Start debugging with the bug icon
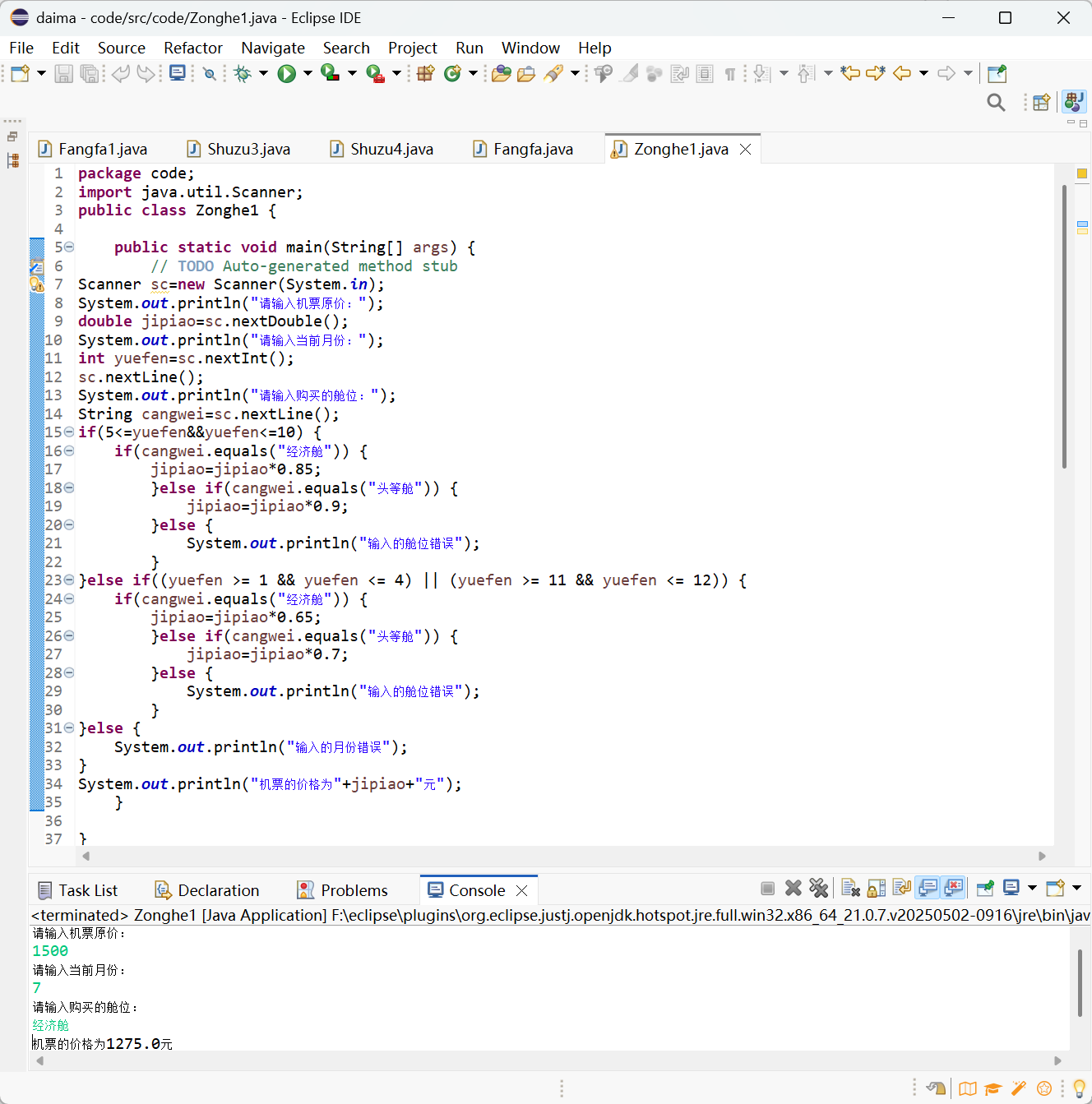The image size is (1092, 1104). 243,74
